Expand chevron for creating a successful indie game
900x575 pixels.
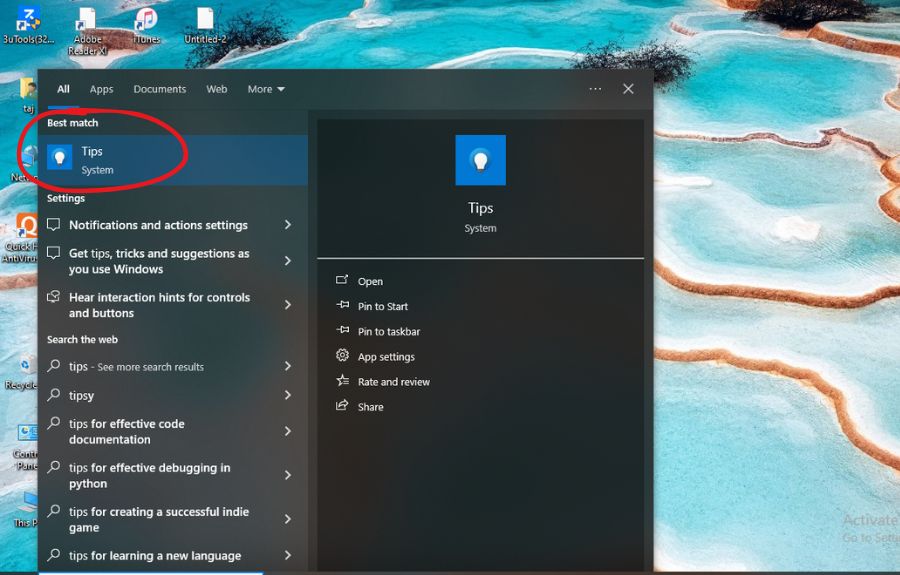coord(288,519)
